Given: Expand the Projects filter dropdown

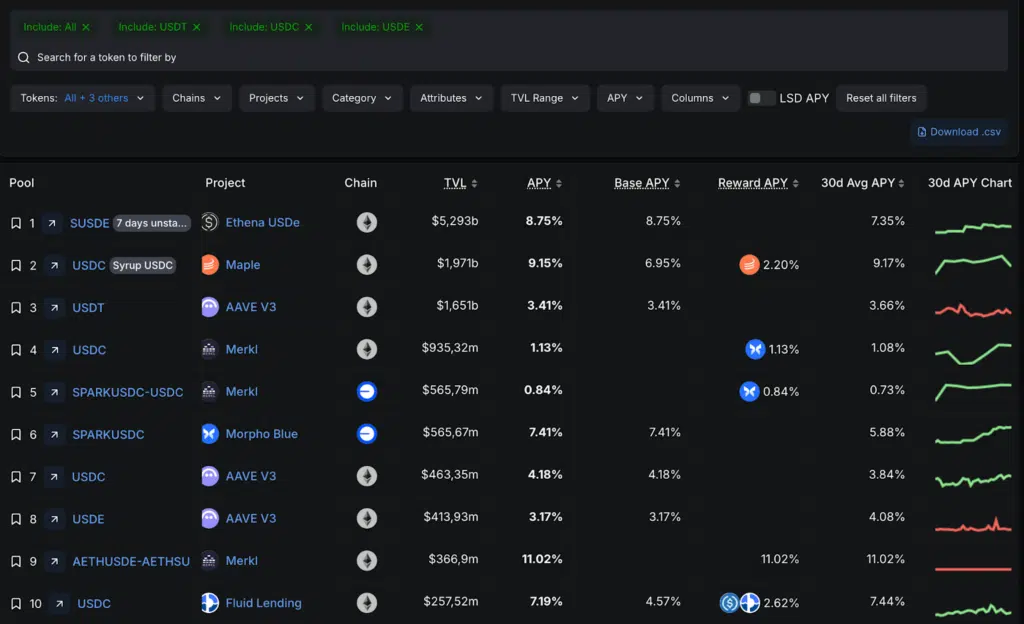Looking at the screenshot, I should point(276,97).
